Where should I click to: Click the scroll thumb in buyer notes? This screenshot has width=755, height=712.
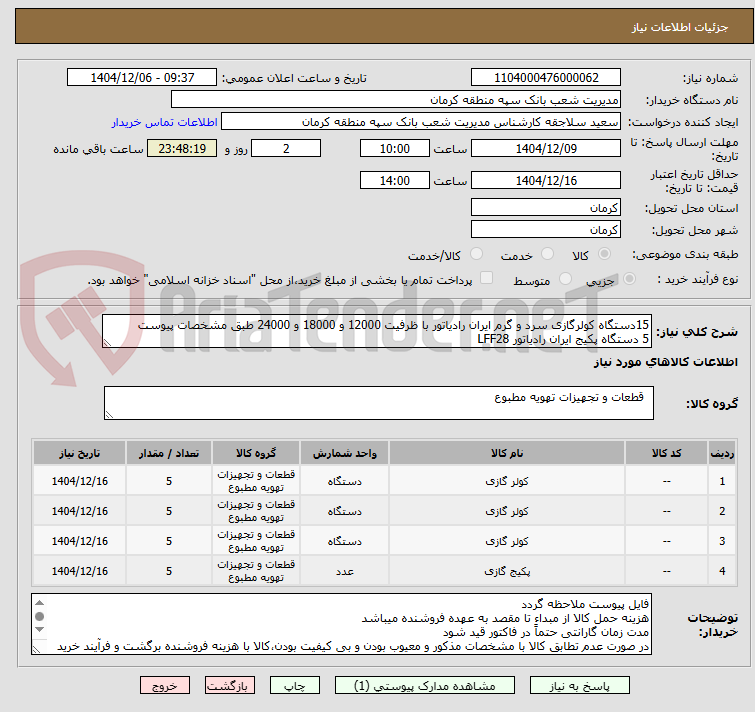coord(39,616)
